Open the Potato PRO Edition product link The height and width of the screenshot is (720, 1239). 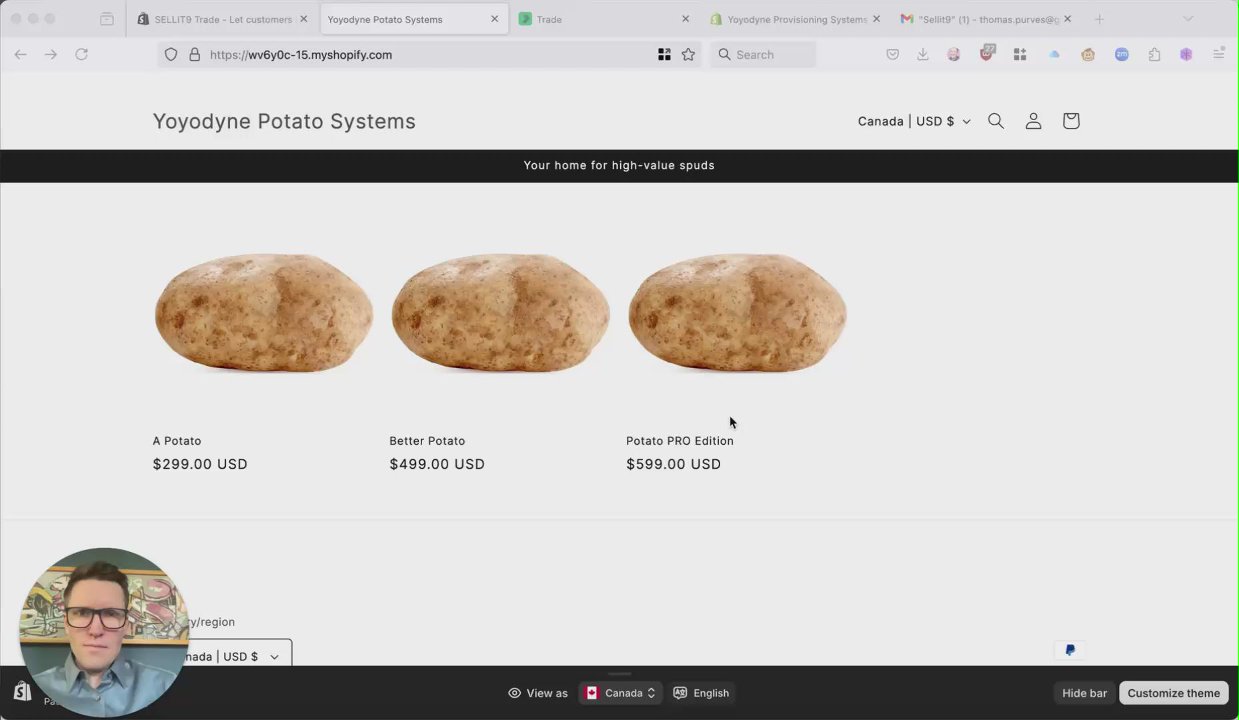[x=680, y=441]
